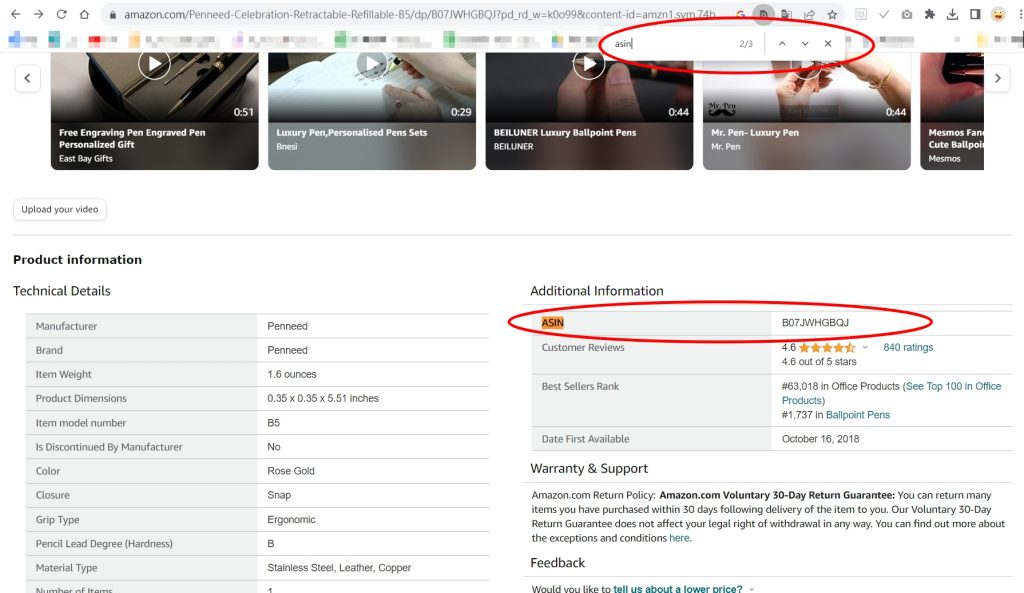Open the downloads icon in toolbar

point(952,15)
